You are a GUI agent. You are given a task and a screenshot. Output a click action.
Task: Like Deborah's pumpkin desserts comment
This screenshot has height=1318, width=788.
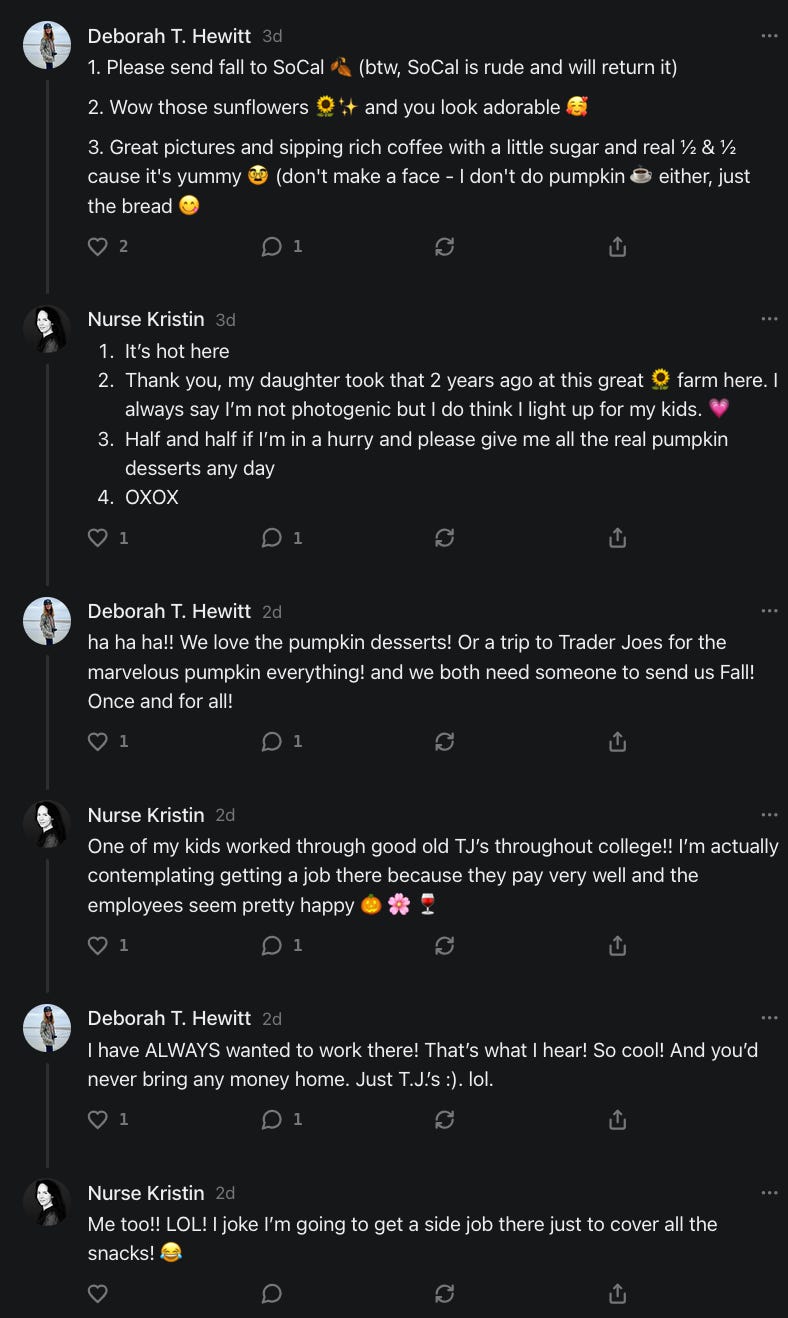click(98, 741)
